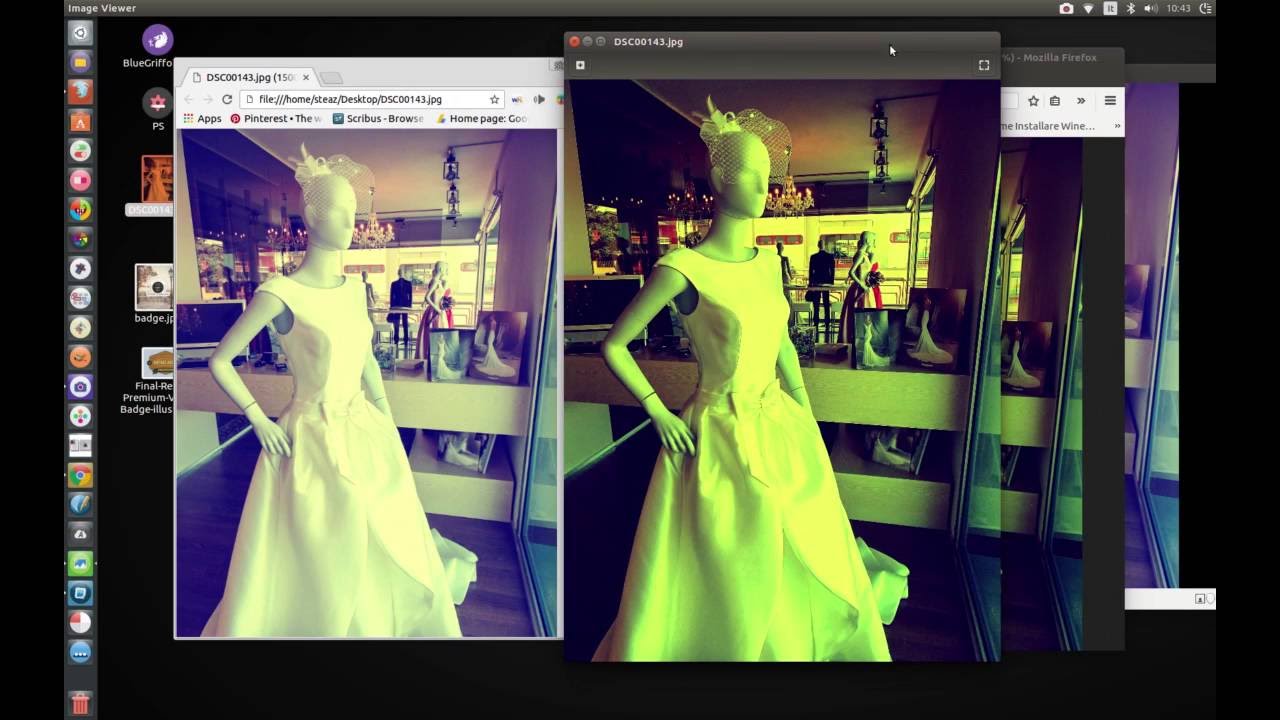Toggle fullscreen in the Image Viewer window
Viewport: 1280px width, 720px height.
(984, 65)
